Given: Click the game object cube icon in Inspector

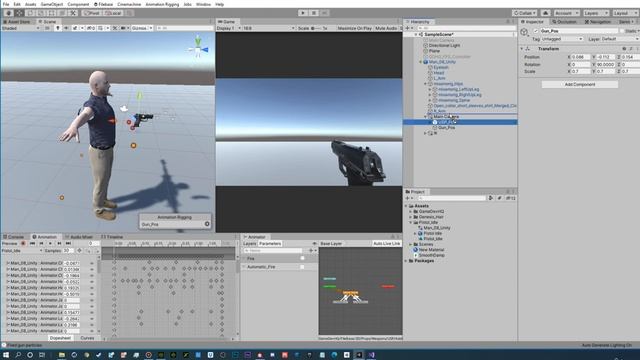Looking at the screenshot, I should coord(525,32).
